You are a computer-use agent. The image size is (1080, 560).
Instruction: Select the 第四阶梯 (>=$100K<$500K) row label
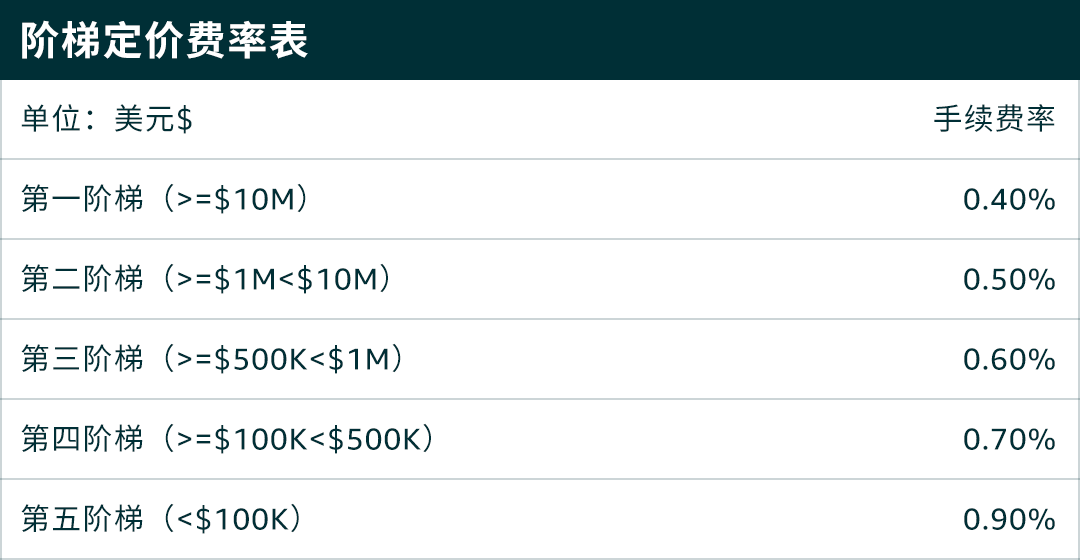pos(228,439)
